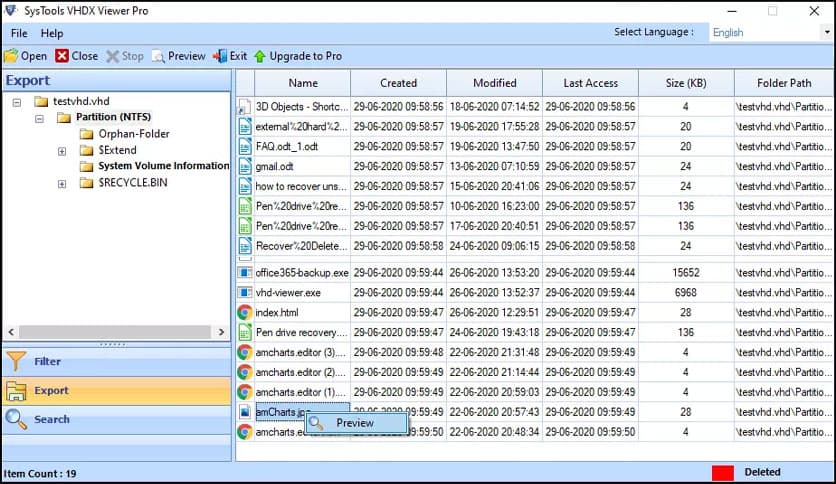The height and width of the screenshot is (484, 836).
Task: Click the red Deleted legend swatch
Action: 722,473
